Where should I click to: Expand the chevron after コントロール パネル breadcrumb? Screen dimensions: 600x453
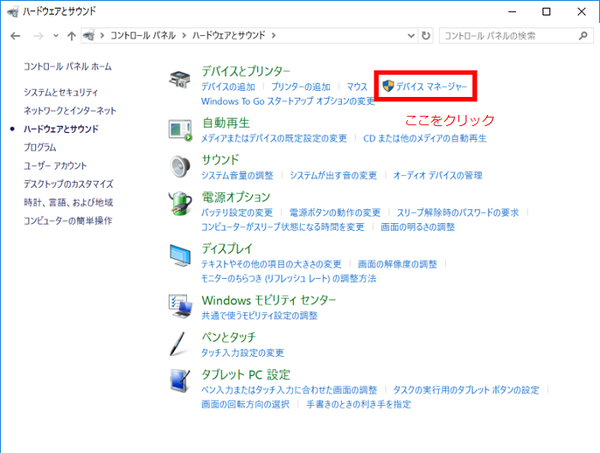tap(184, 36)
